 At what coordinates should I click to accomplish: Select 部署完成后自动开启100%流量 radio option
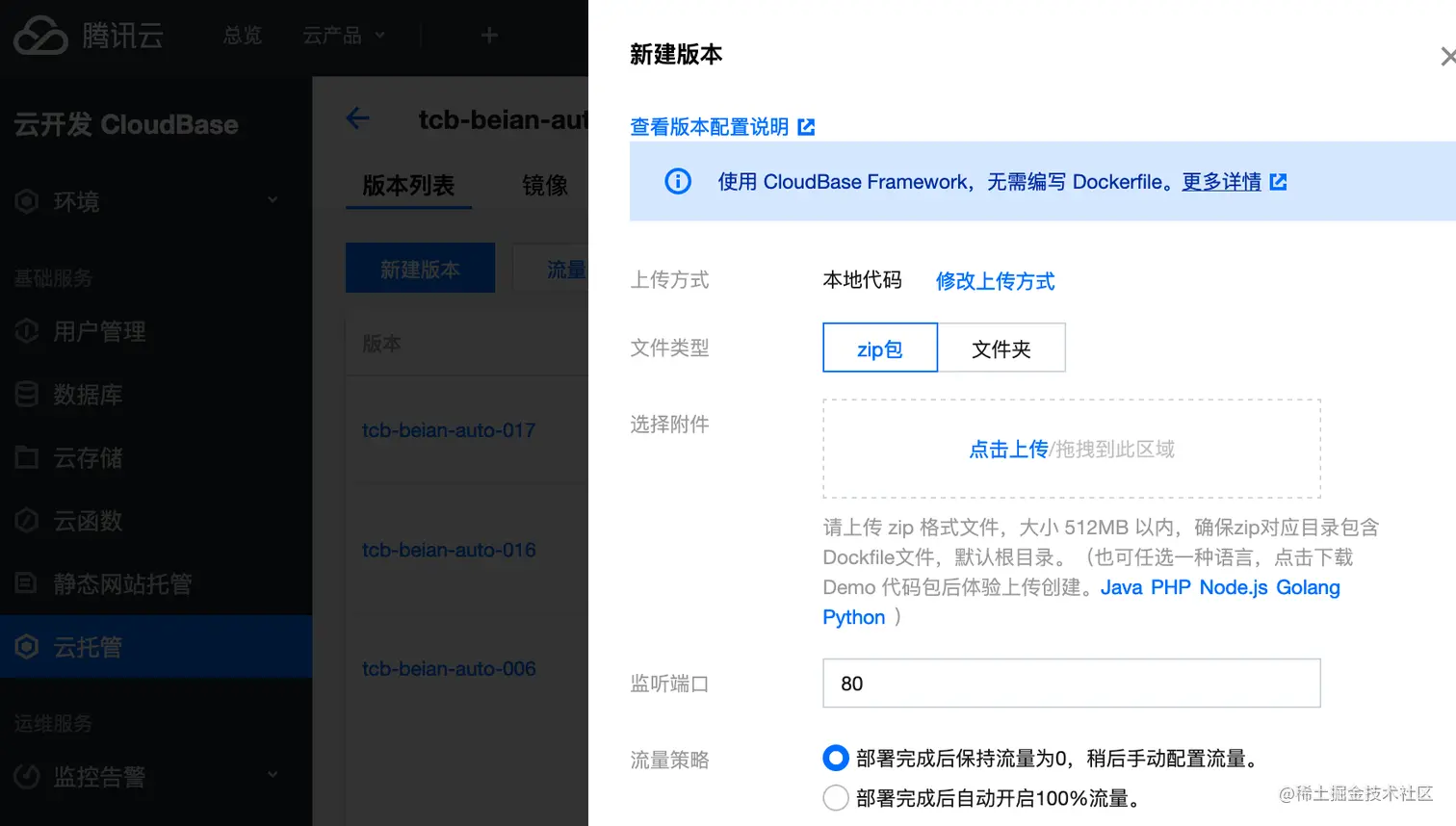836,798
